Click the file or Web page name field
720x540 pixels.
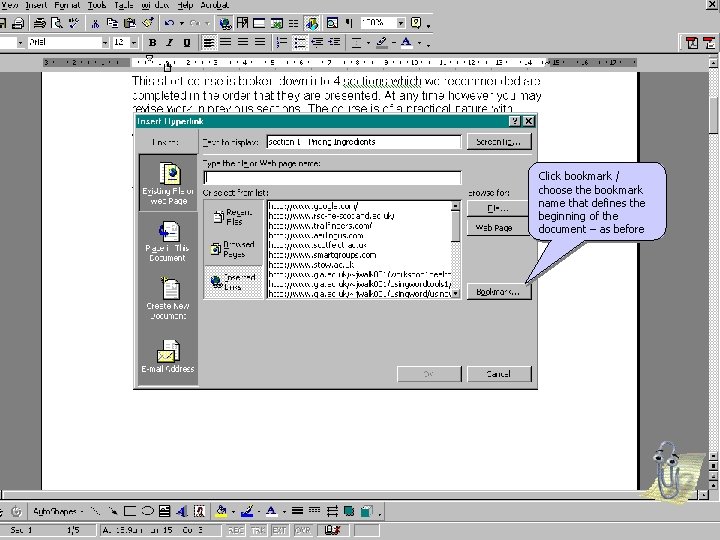pos(332,178)
